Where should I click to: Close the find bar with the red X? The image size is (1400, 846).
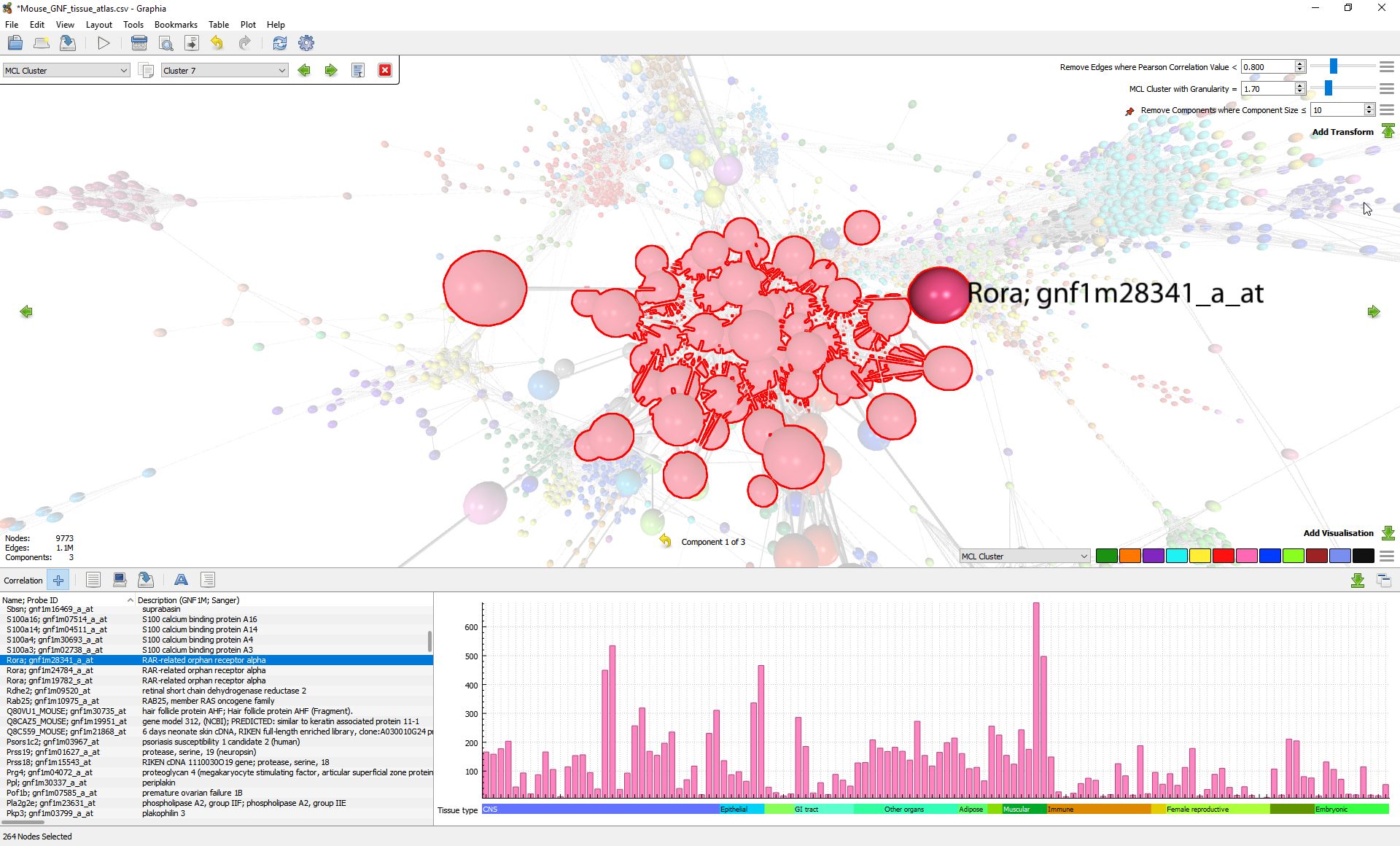(385, 70)
